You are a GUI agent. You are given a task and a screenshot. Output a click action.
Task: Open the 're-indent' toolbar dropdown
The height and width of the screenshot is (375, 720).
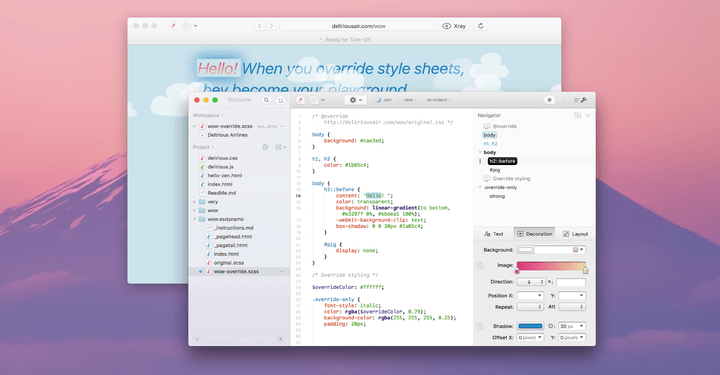[x=439, y=100]
